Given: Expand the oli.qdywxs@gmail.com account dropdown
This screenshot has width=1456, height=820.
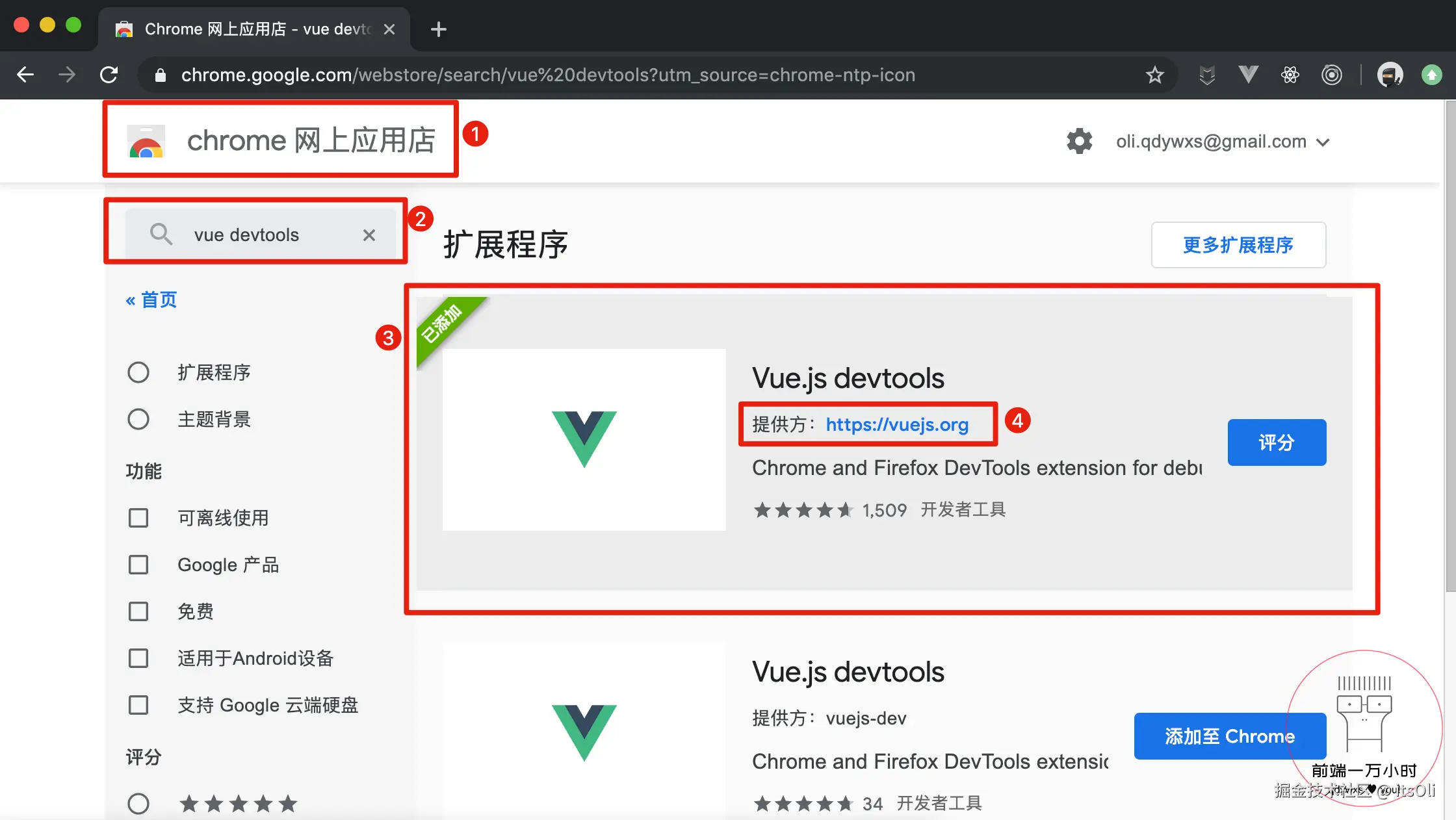Looking at the screenshot, I should click(x=1222, y=142).
